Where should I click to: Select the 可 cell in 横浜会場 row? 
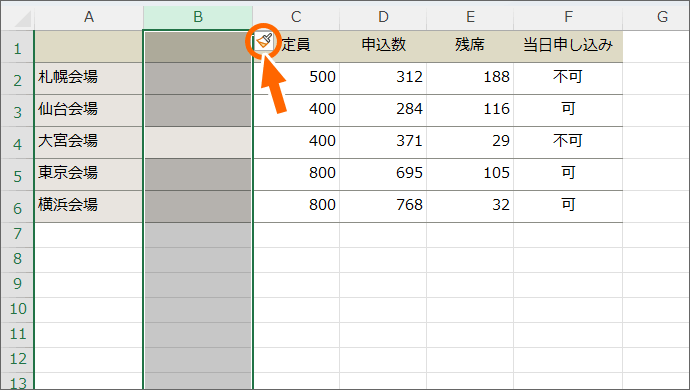(568, 206)
